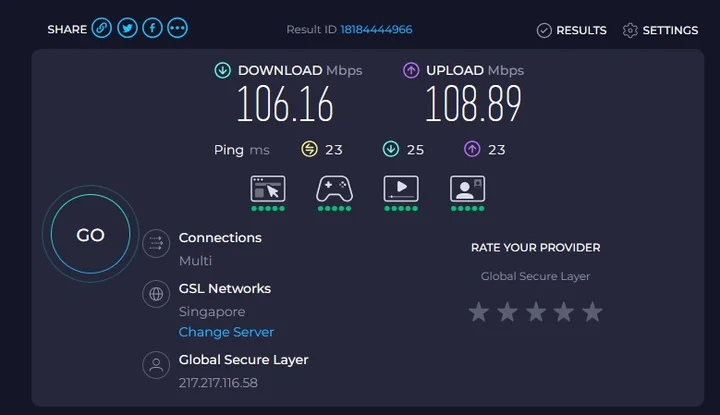Open more share options icon
Image resolution: width=720 pixels, height=415 pixels.
(178, 29)
